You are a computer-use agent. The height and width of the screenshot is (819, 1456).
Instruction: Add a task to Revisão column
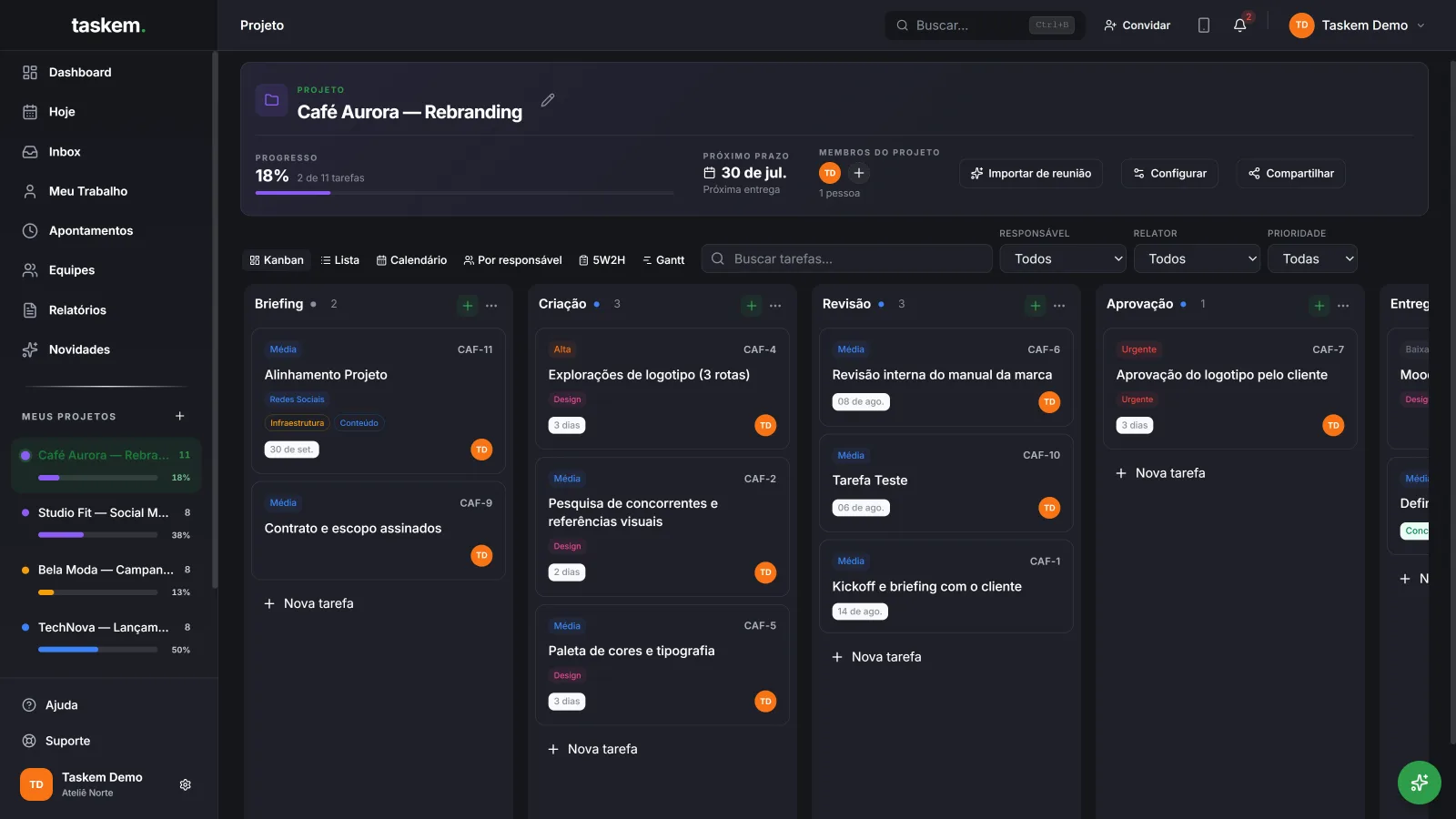[1036, 306]
